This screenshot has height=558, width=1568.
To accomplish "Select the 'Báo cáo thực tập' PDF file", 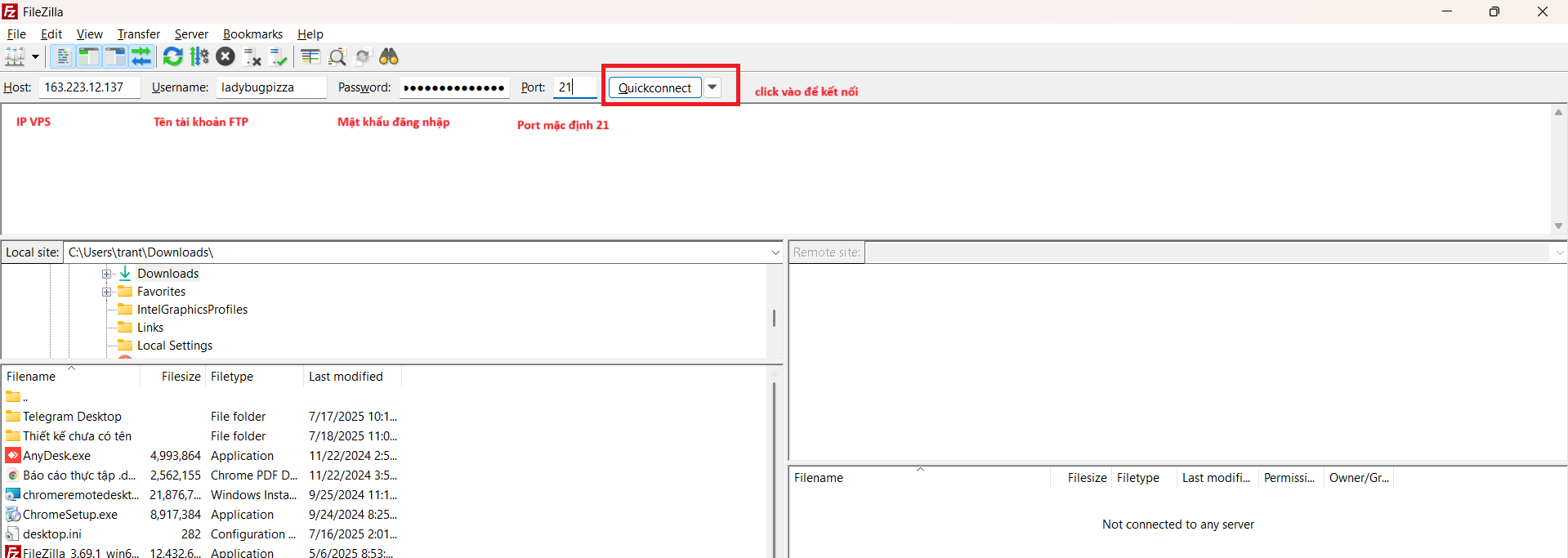I will click(x=201, y=475).
